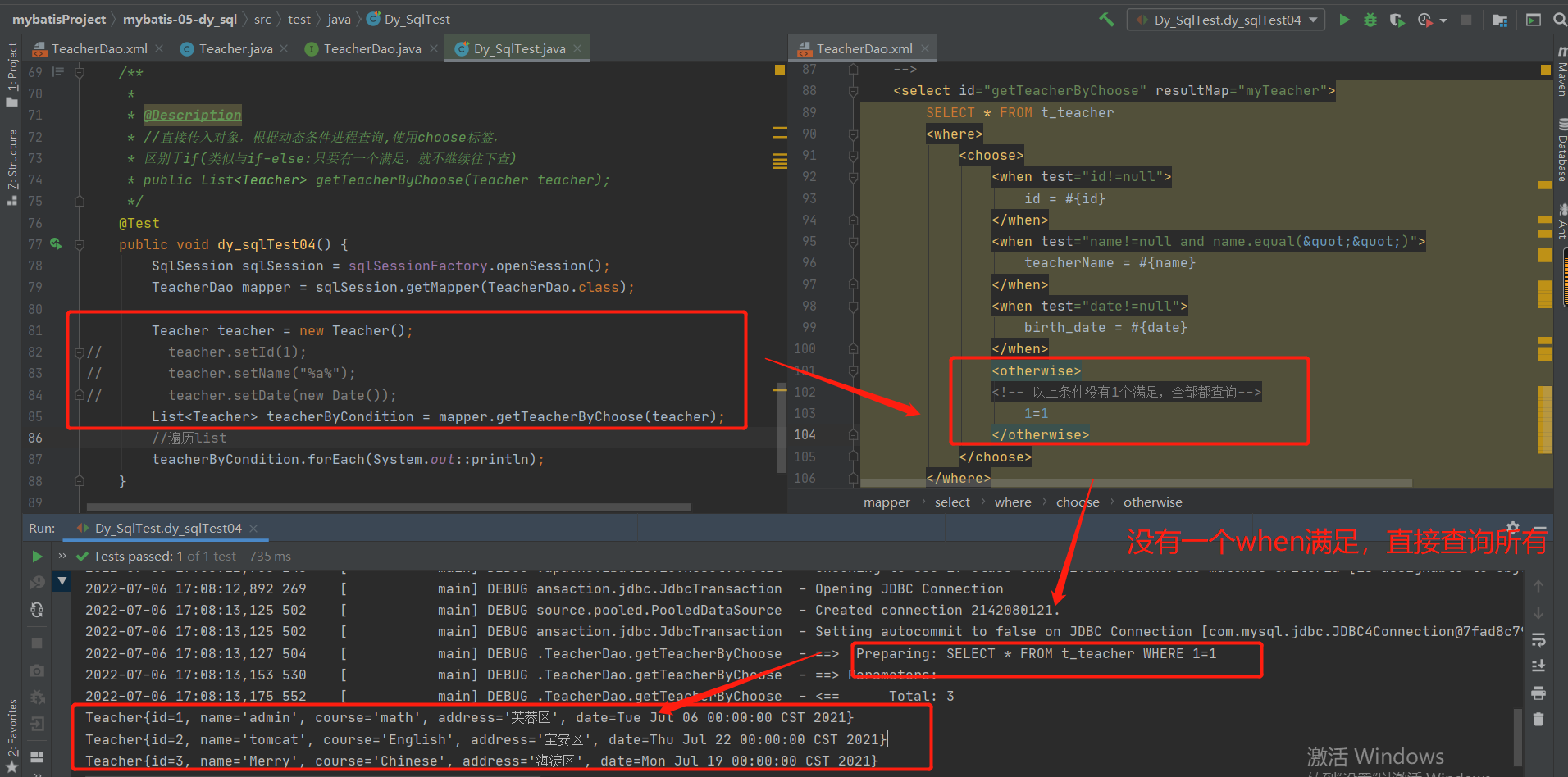Collapse the test tree dropdown triangle
1568x777 pixels.
pos(62,581)
